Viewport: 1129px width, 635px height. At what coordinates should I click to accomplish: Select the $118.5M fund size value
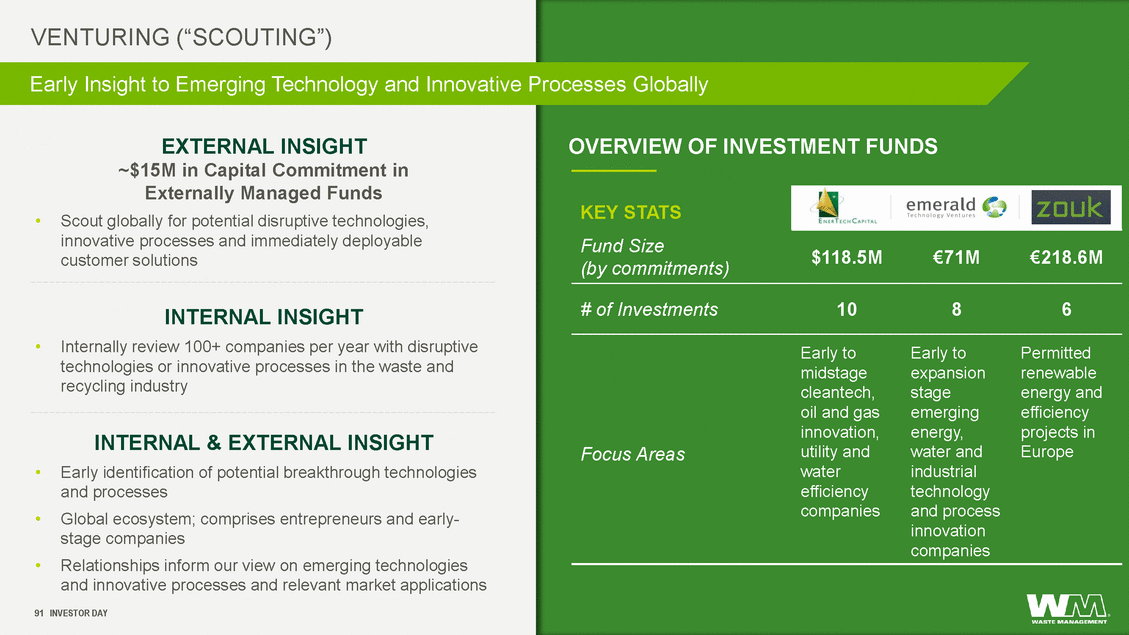click(x=847, y=258)
